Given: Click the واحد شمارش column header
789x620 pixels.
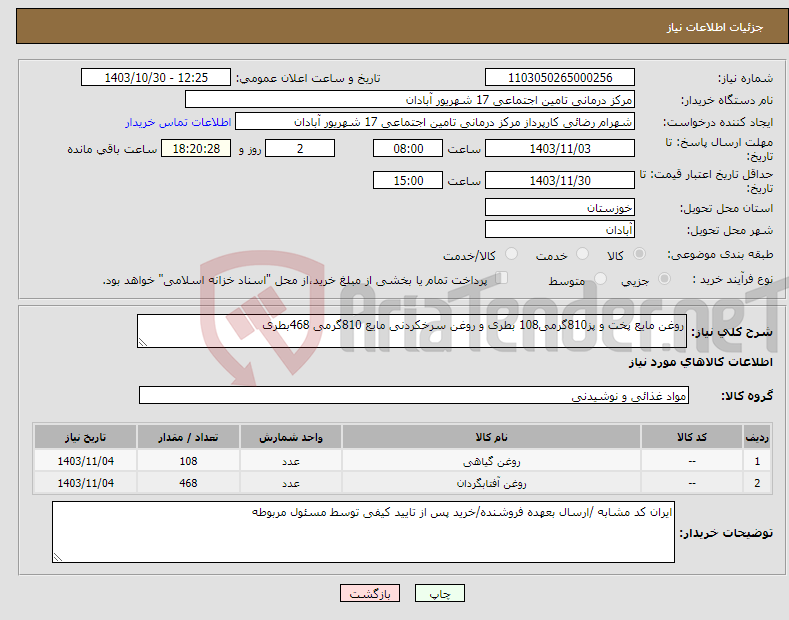Looking at the screenshot, I should coord(291,437).
